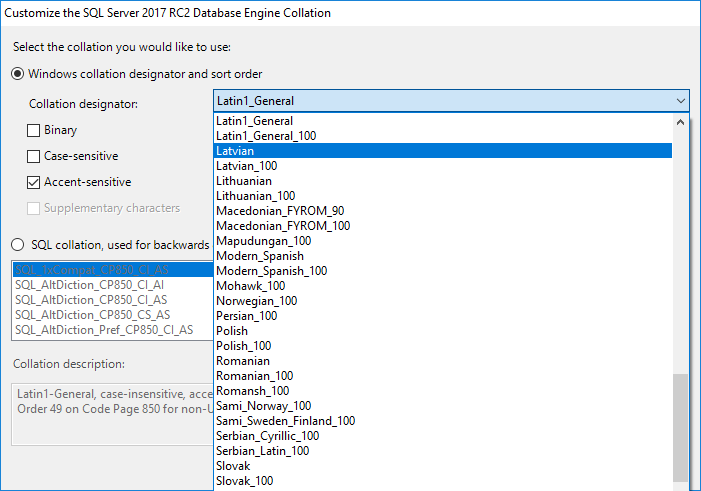Screen dimensions: 701x491
Task: Choose Latin1_General from the dropdown list
Action: click(x=443, y=121)
